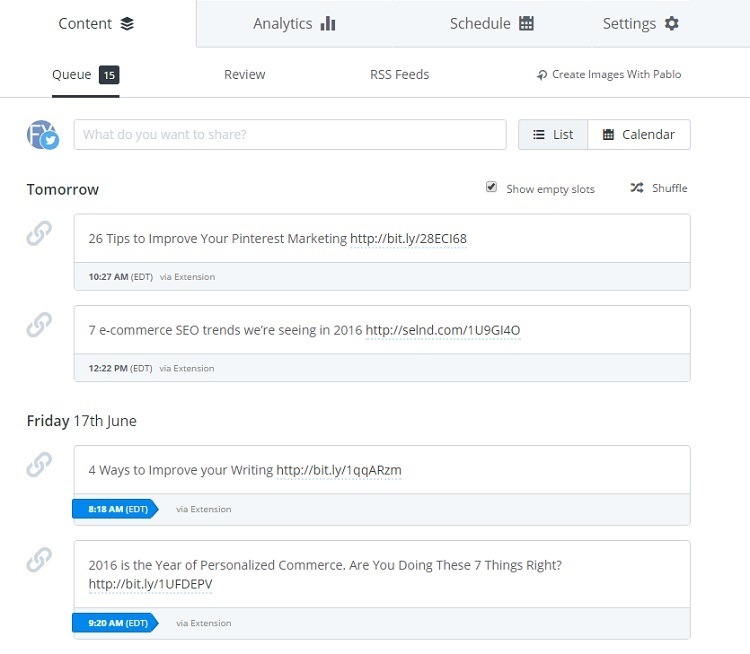Click the shuffle arrows icon

point(637,188)
